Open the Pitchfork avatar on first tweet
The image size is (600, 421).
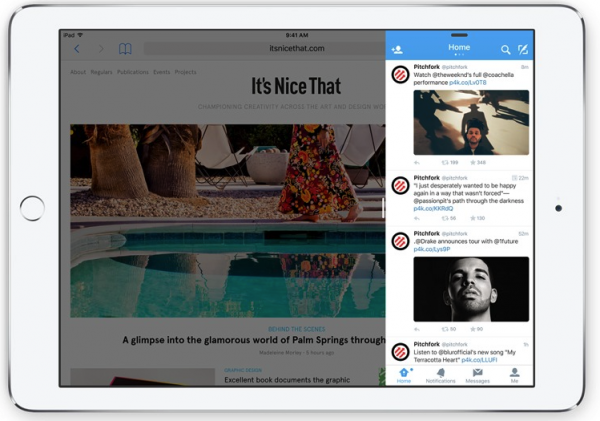(400, 75)
